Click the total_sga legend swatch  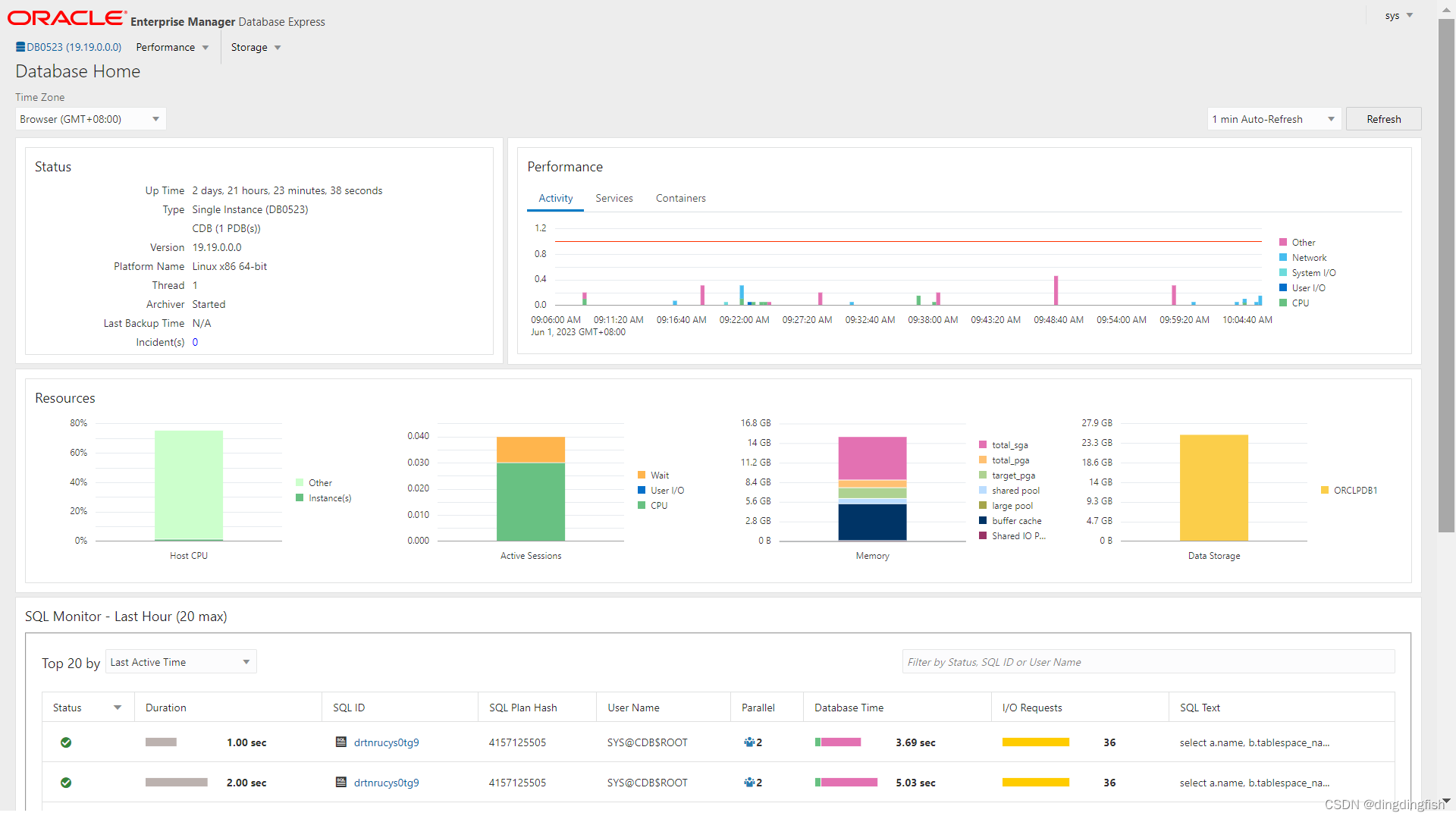[x=983, y=445]
